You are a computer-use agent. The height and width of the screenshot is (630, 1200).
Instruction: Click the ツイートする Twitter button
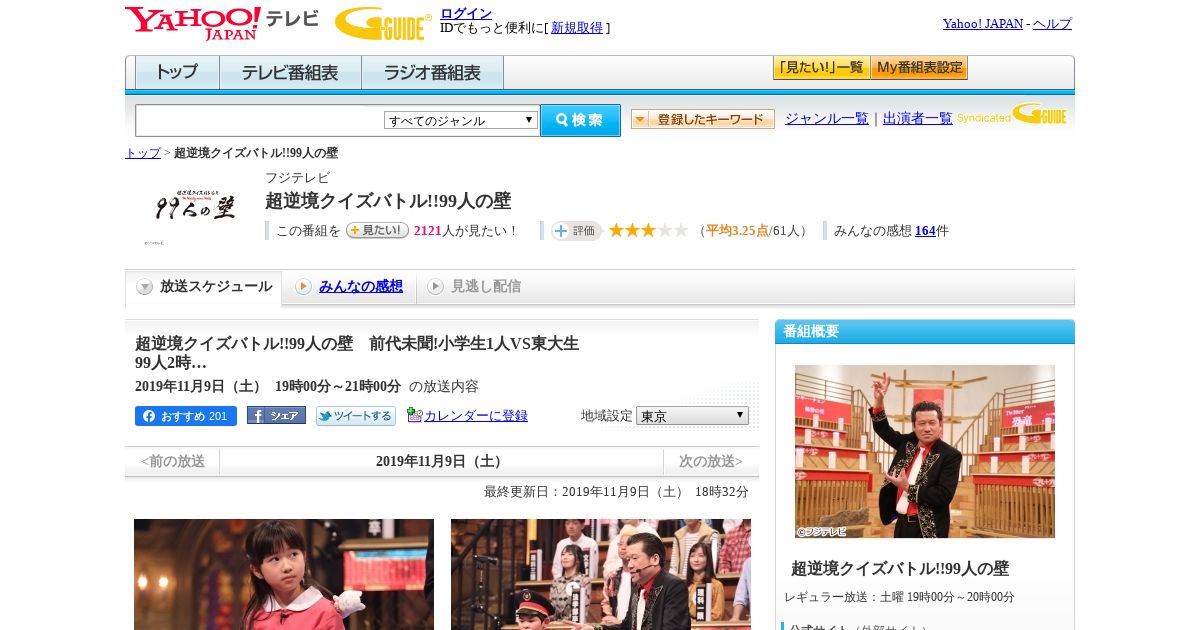[356, 416]
